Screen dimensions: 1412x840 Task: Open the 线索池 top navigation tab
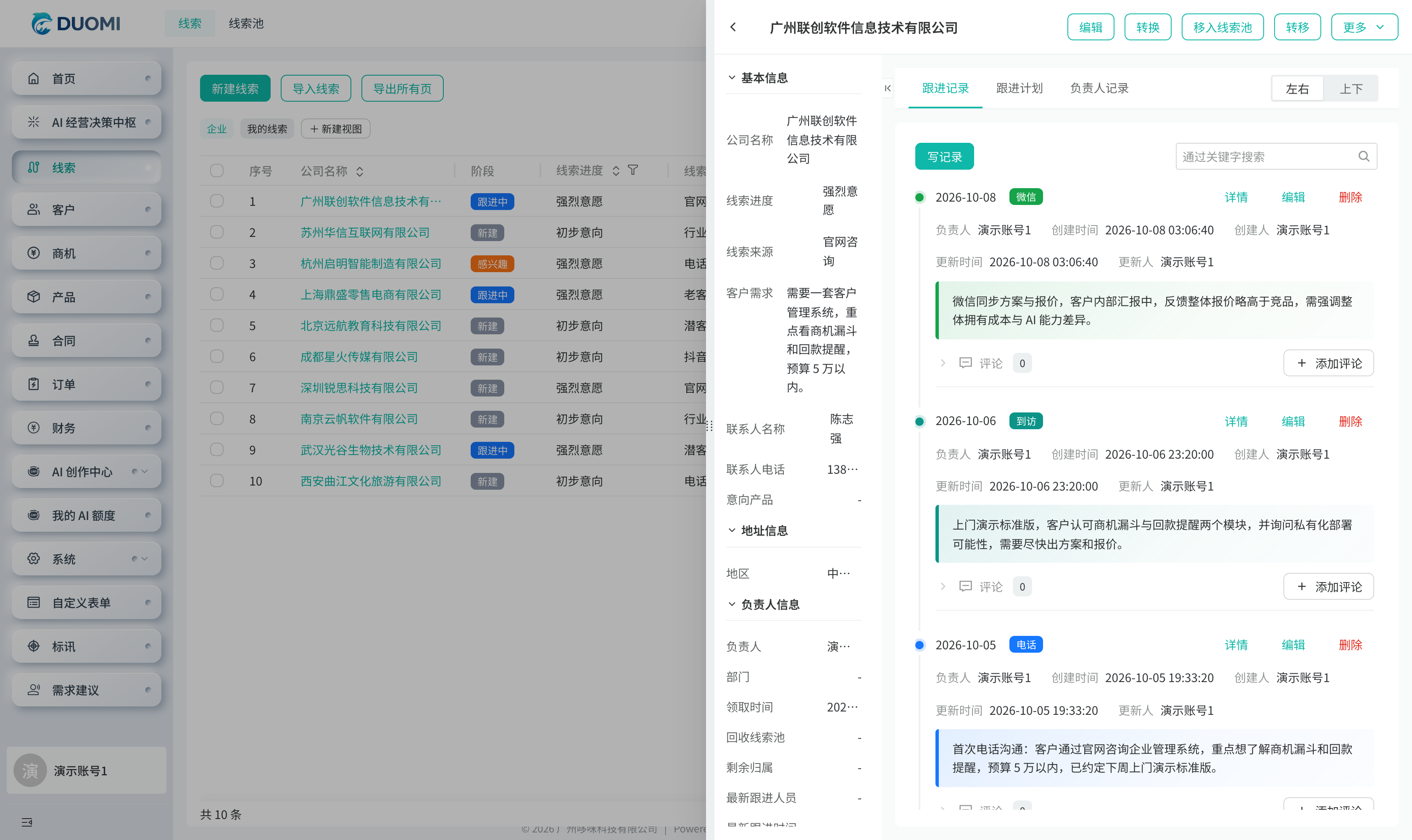tap(246, 23)
